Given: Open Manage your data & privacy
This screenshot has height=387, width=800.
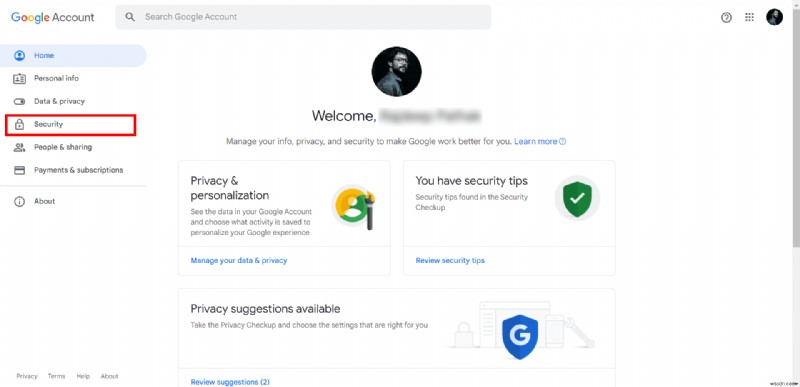Looking at the screenshot, I should coord(239,261).
